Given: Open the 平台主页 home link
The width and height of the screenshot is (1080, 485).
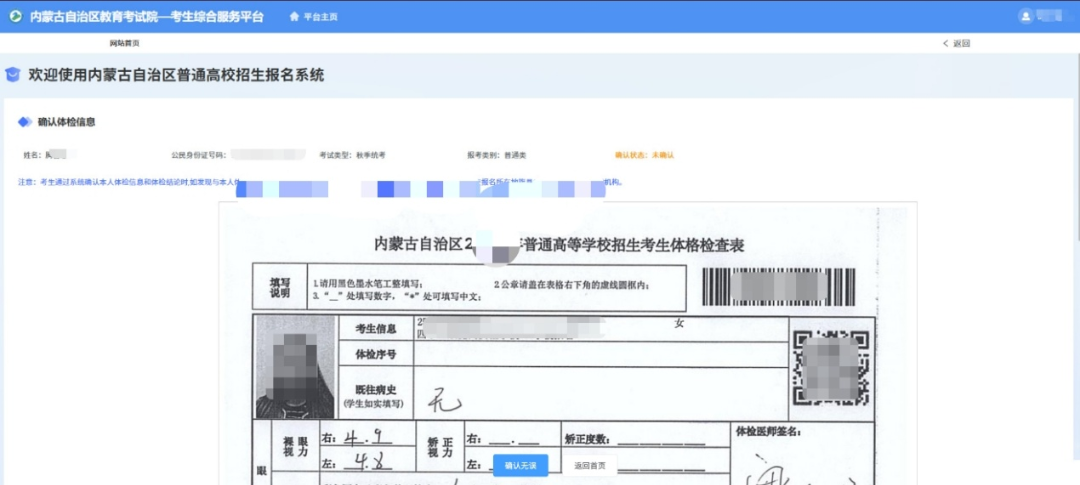Looking at the screenshot, I should 320,17.
